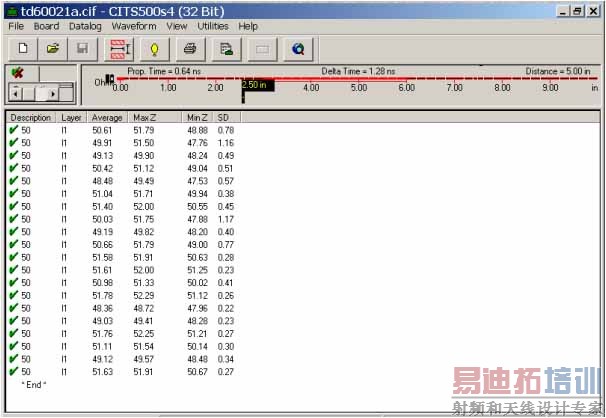
Task: Click the 2.50 in cursor marker on ruler
Action: [x=258, y=85]
